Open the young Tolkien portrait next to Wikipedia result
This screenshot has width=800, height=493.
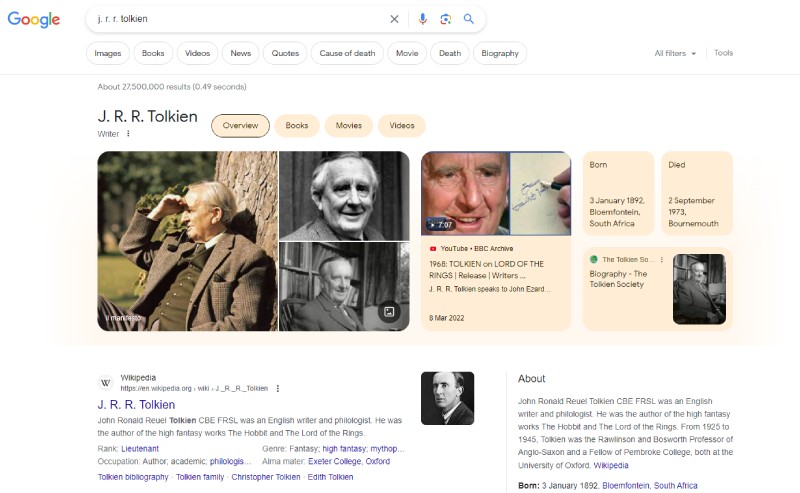click(x=447, y=398)
